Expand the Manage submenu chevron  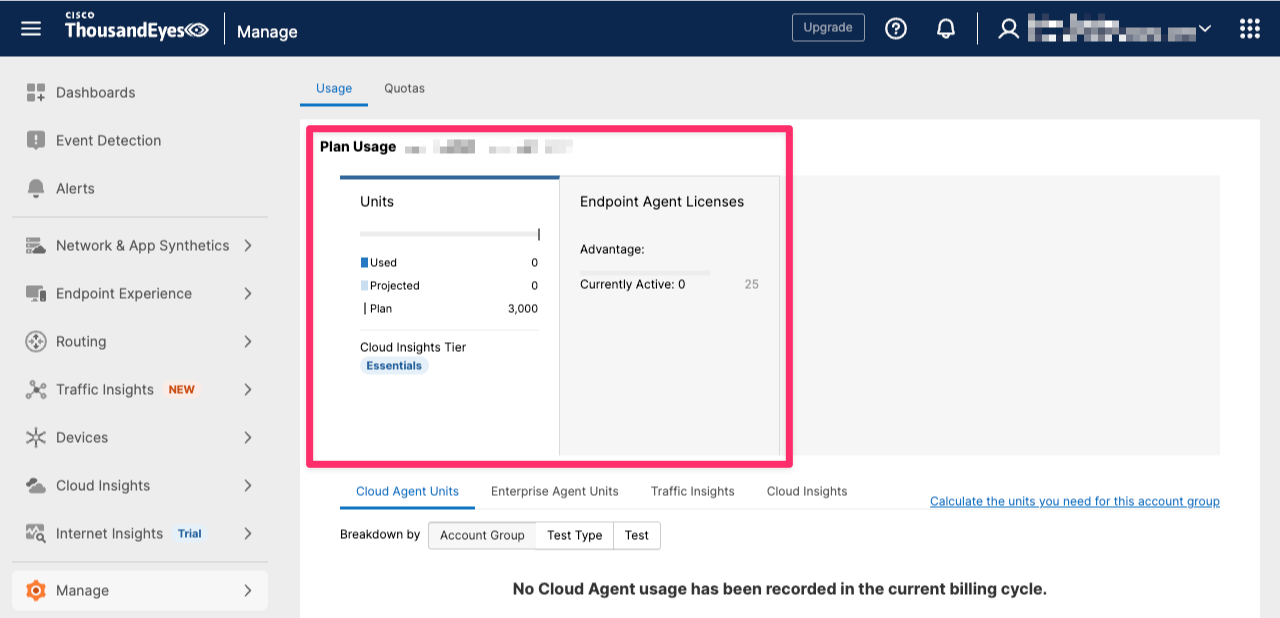[248, 591]
